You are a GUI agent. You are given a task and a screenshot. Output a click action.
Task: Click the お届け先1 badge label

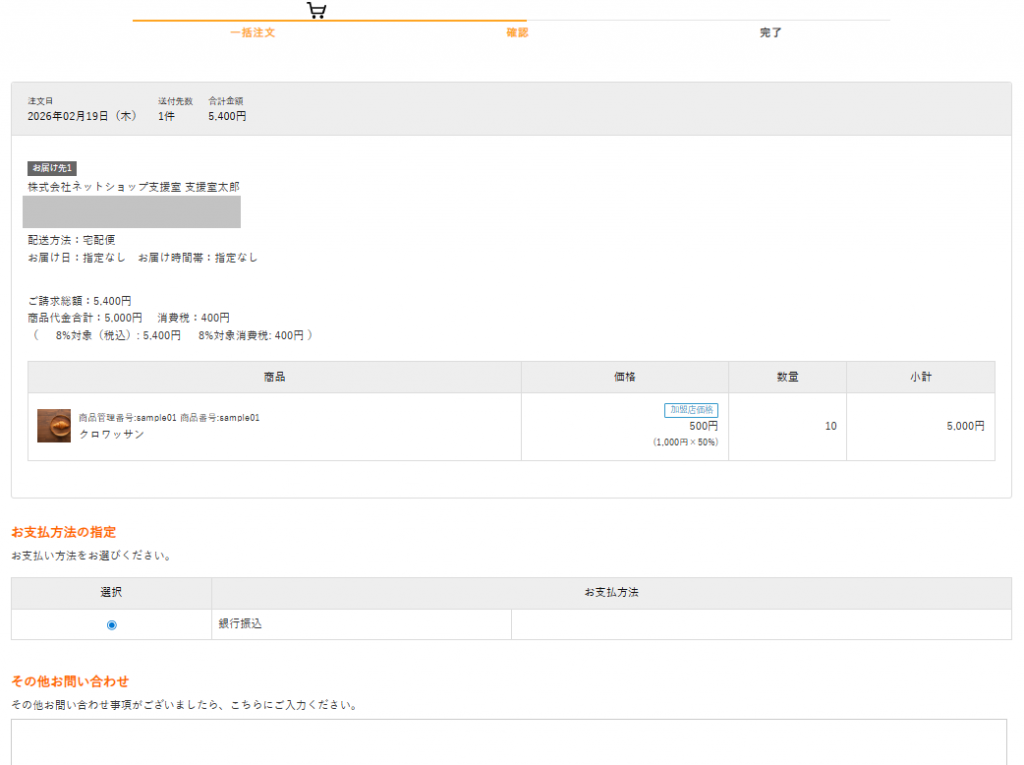52,168
